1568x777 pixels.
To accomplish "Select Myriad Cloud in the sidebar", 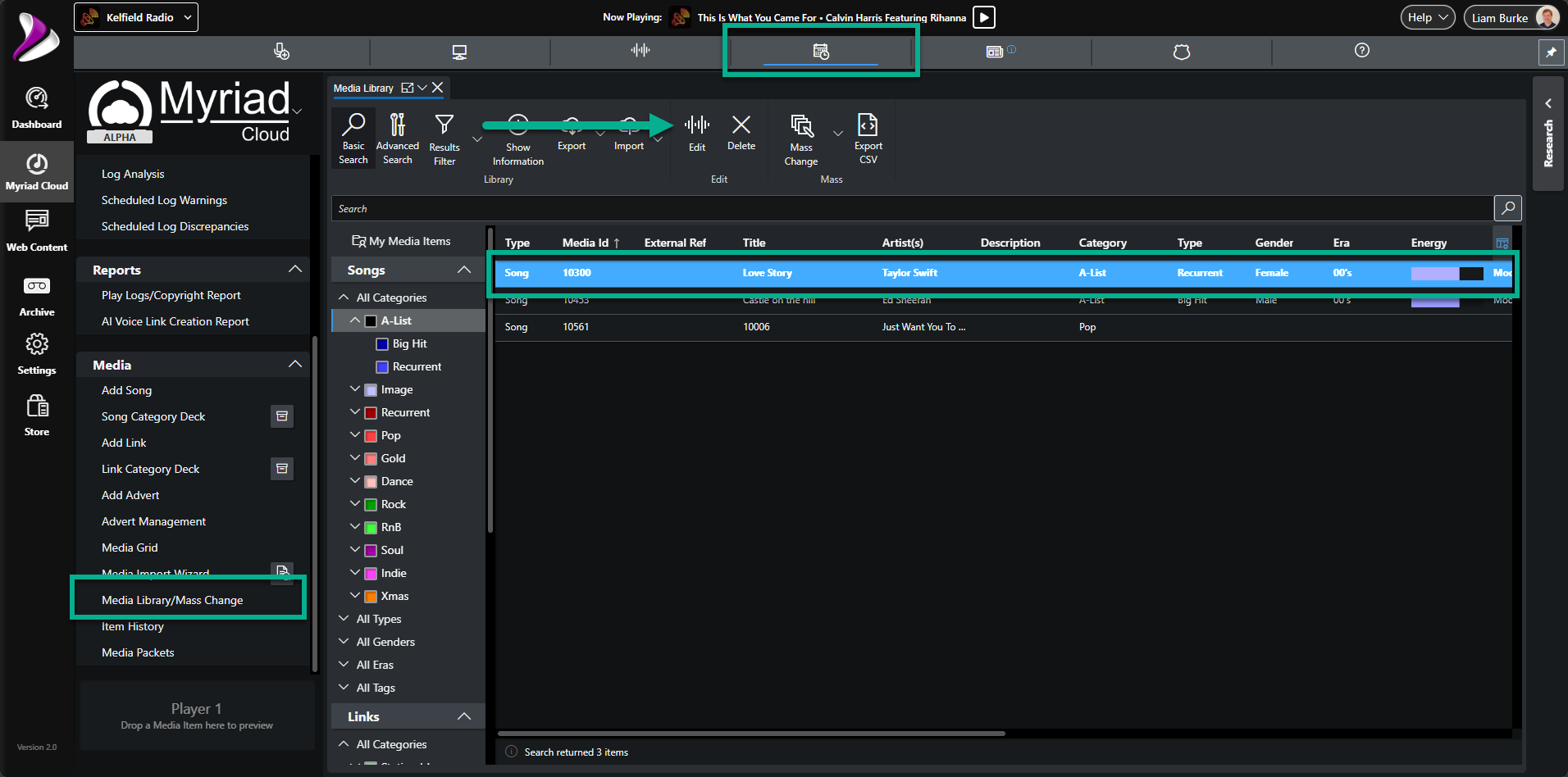I will tap(37, 171).
